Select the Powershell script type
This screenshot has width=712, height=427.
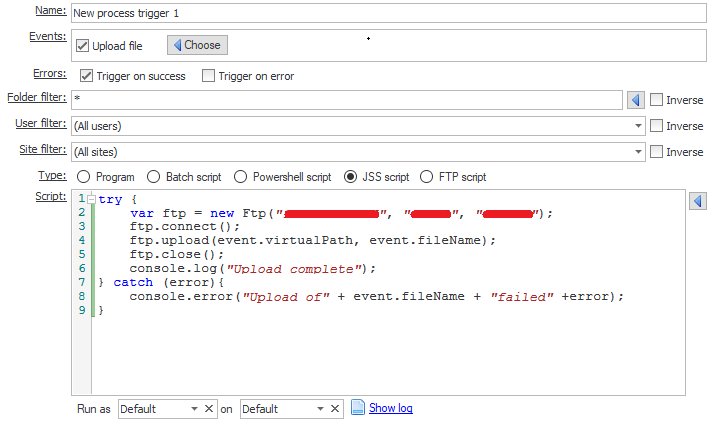click(241, 177)
